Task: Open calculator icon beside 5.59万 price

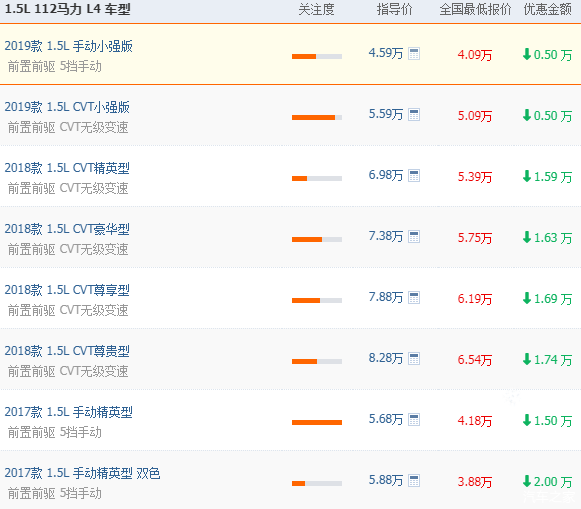Action: pos(414,114)
